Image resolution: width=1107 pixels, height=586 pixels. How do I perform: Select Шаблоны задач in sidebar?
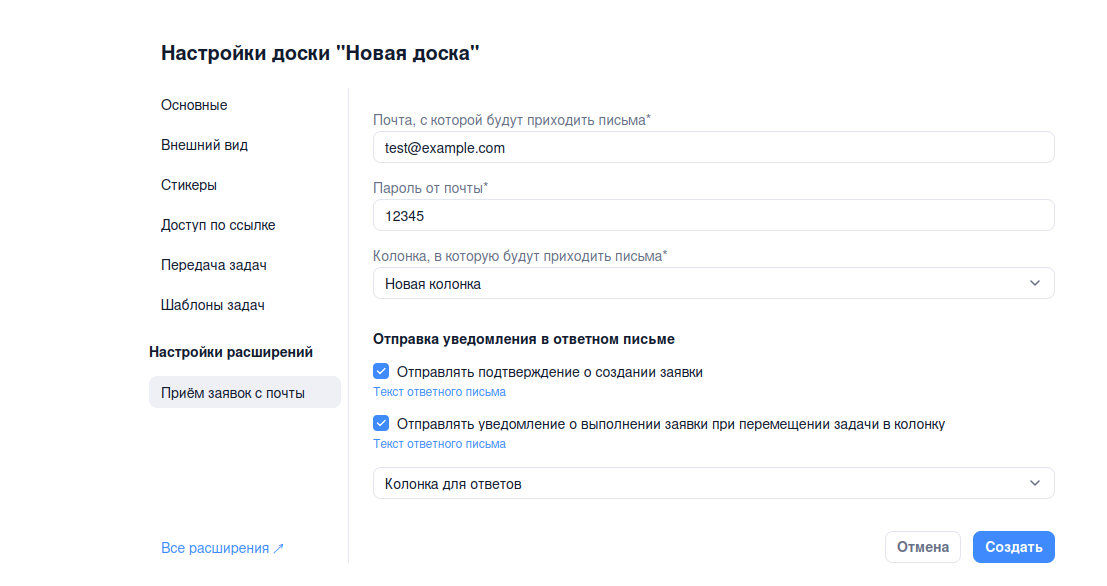click(x=212, y=305)
